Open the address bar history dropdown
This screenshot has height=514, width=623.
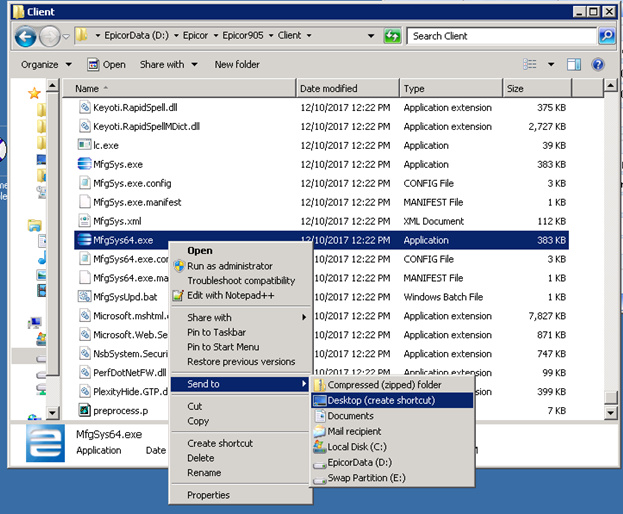click(371, 36)
